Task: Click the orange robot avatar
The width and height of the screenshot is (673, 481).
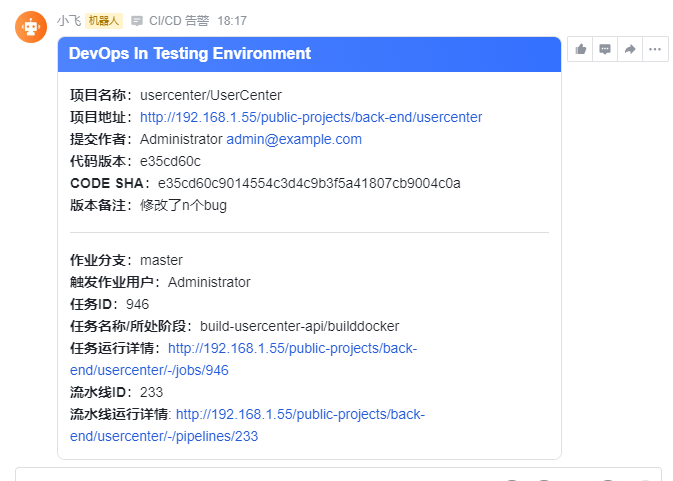Action: coord(31,27)
